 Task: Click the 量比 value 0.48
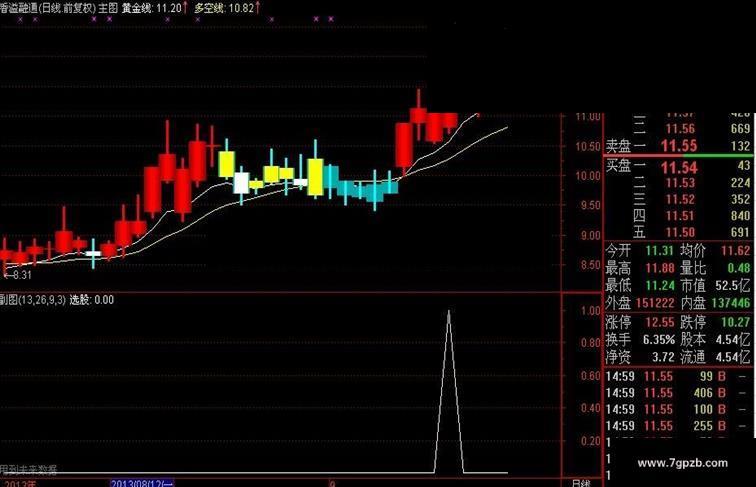(x=739, y=268)
